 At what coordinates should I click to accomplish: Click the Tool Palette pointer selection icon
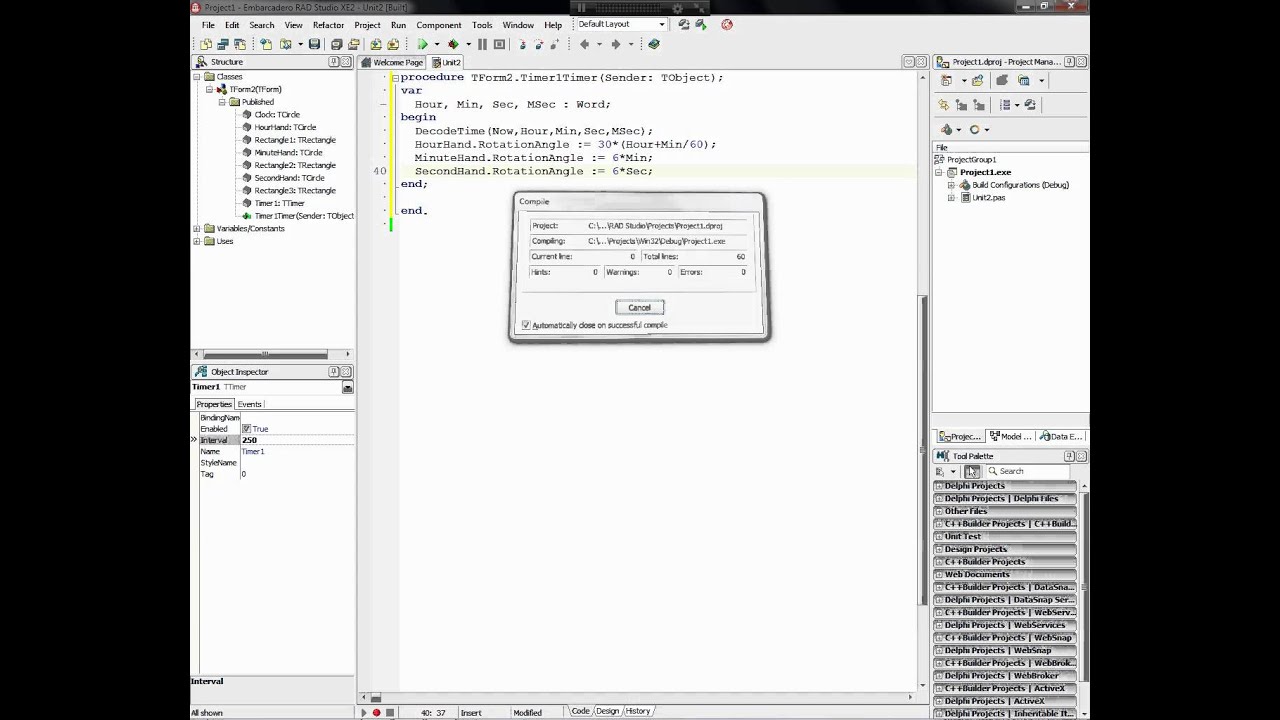click(971, 471)
